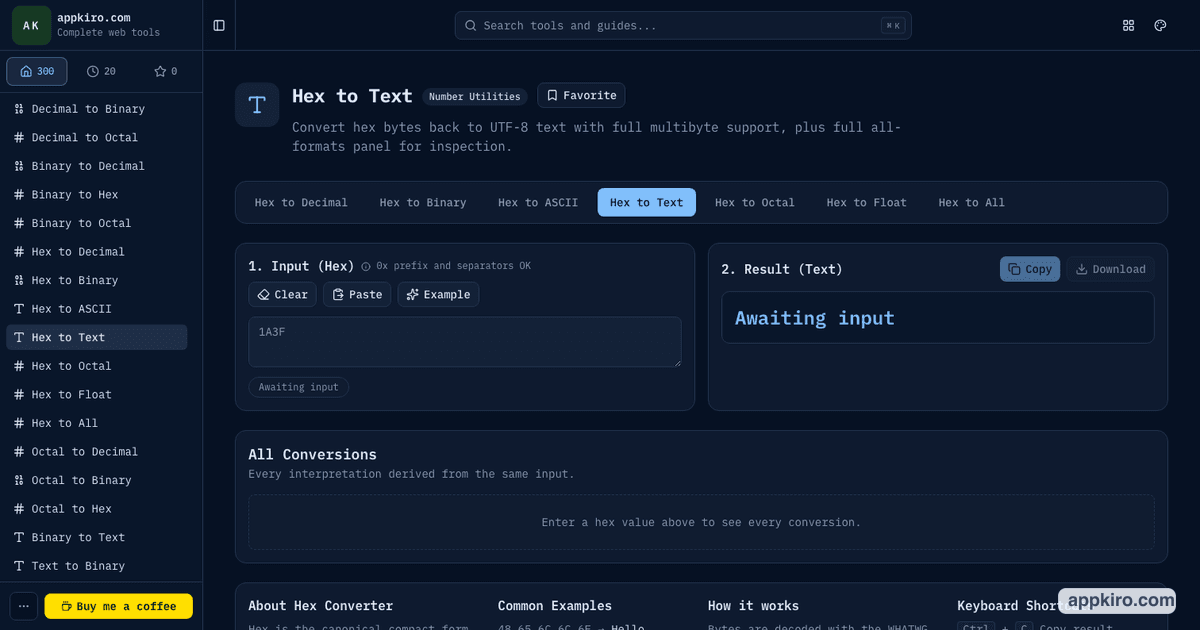
Task: Open the recent tab showing 20
Action: [101, 71]
